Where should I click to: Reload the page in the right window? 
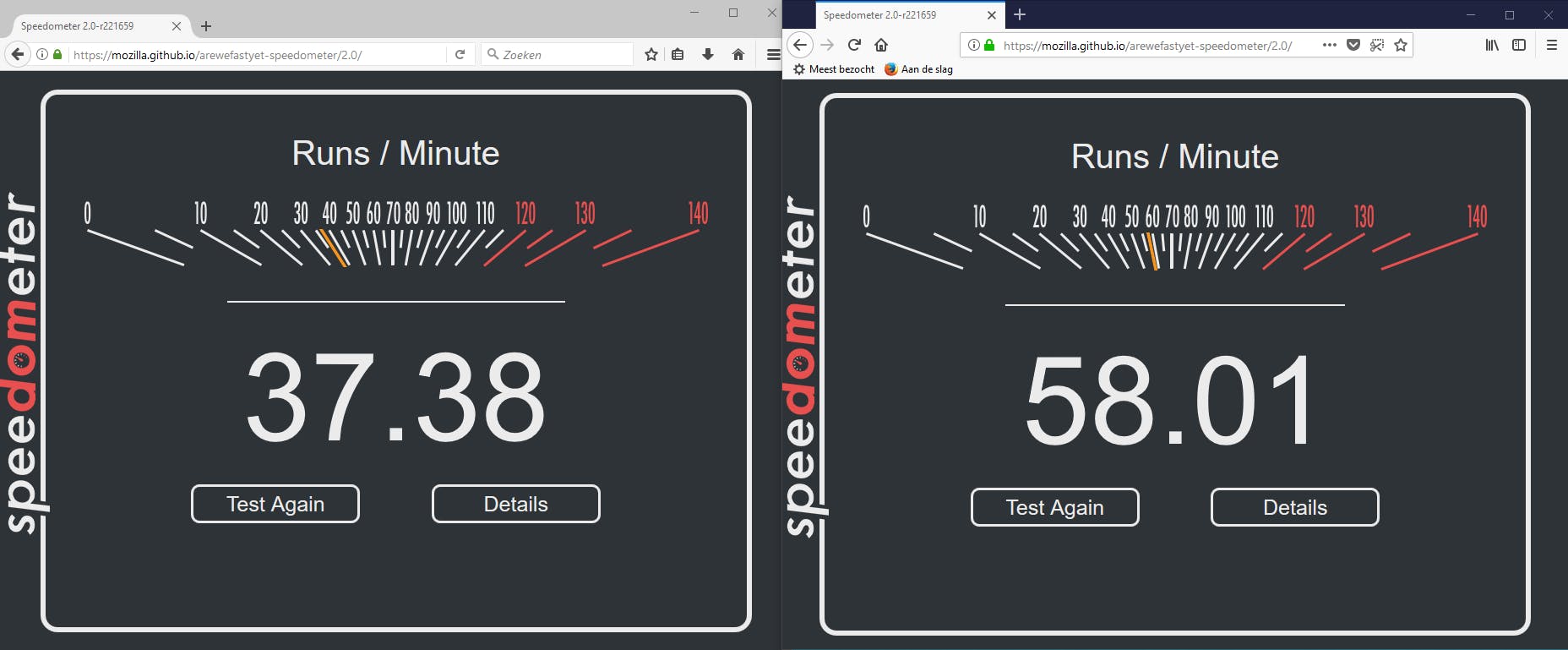click(854, 45)
